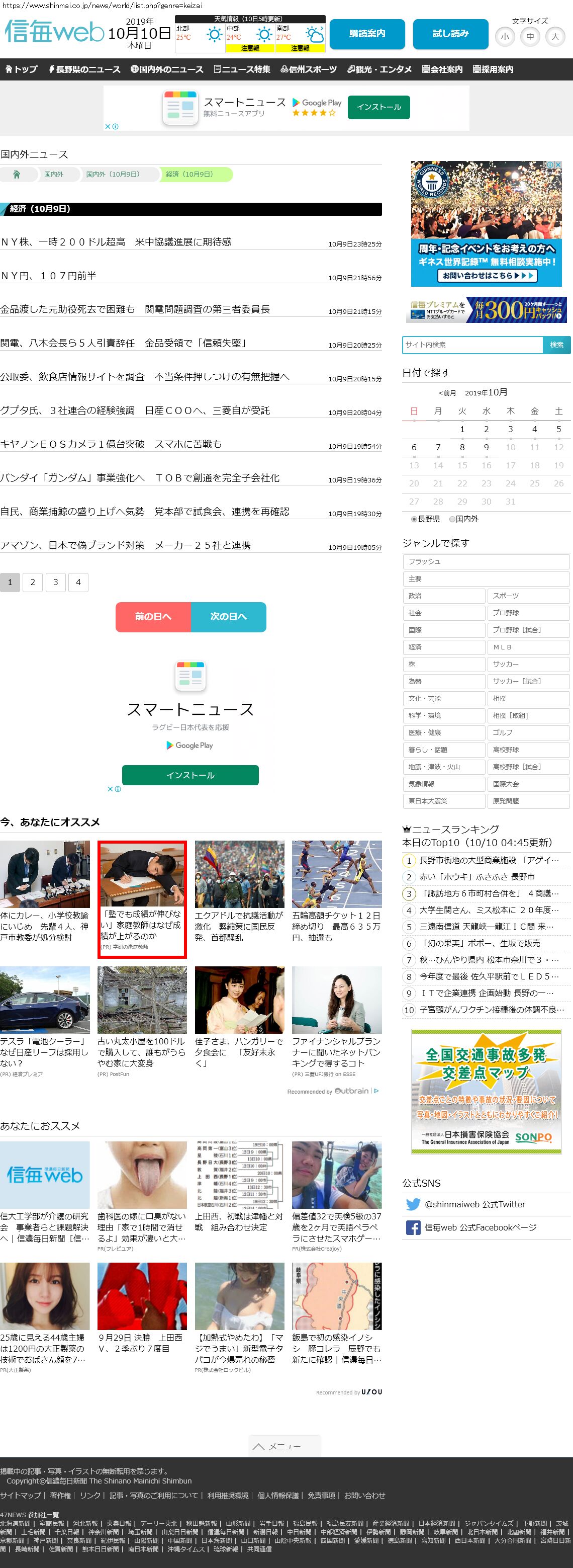Open the official Twitter bird icon
The width and height of the screenshot is (573, 1568).
(x=413, y=1204)
